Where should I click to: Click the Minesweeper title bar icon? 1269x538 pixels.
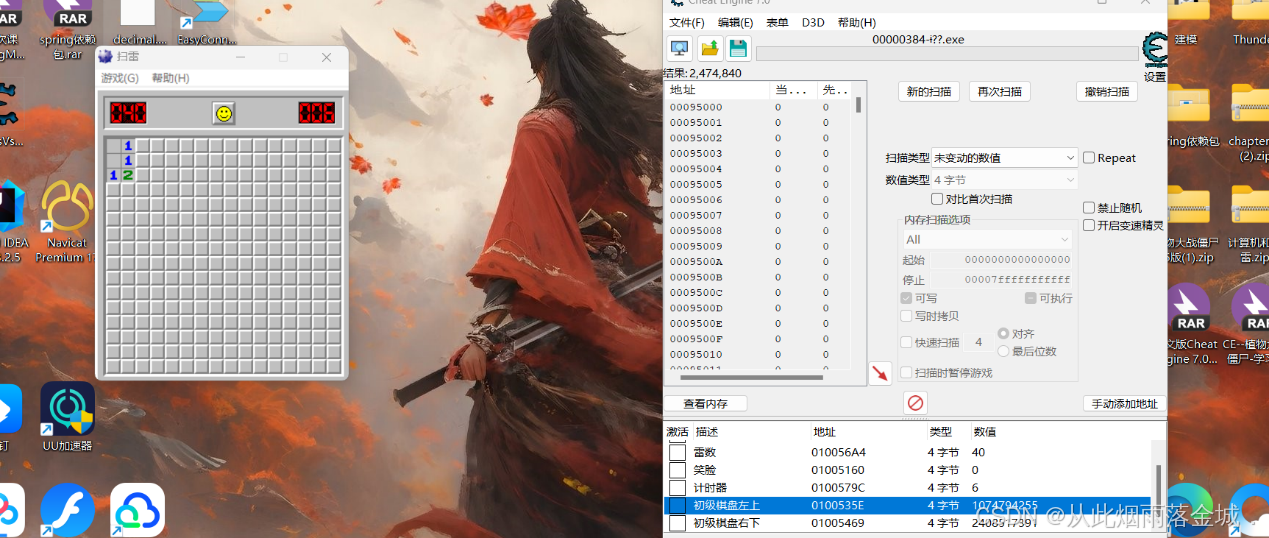(106, 57)
